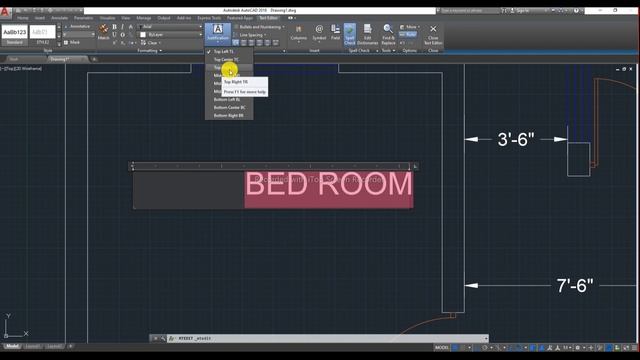
Task: Switch to the Text Editor ribbon tab
Action: pos(268,18)
